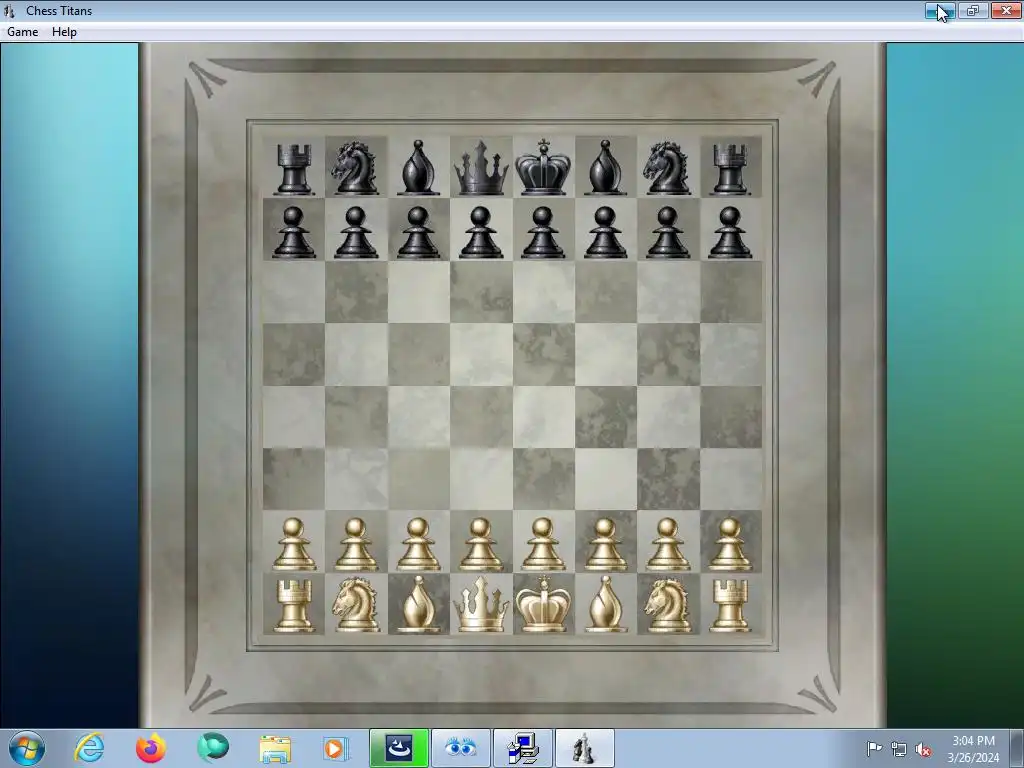
Task: Open the clock showing 3:04 PM
Action: pyautogui.click(x=973, y=749)
